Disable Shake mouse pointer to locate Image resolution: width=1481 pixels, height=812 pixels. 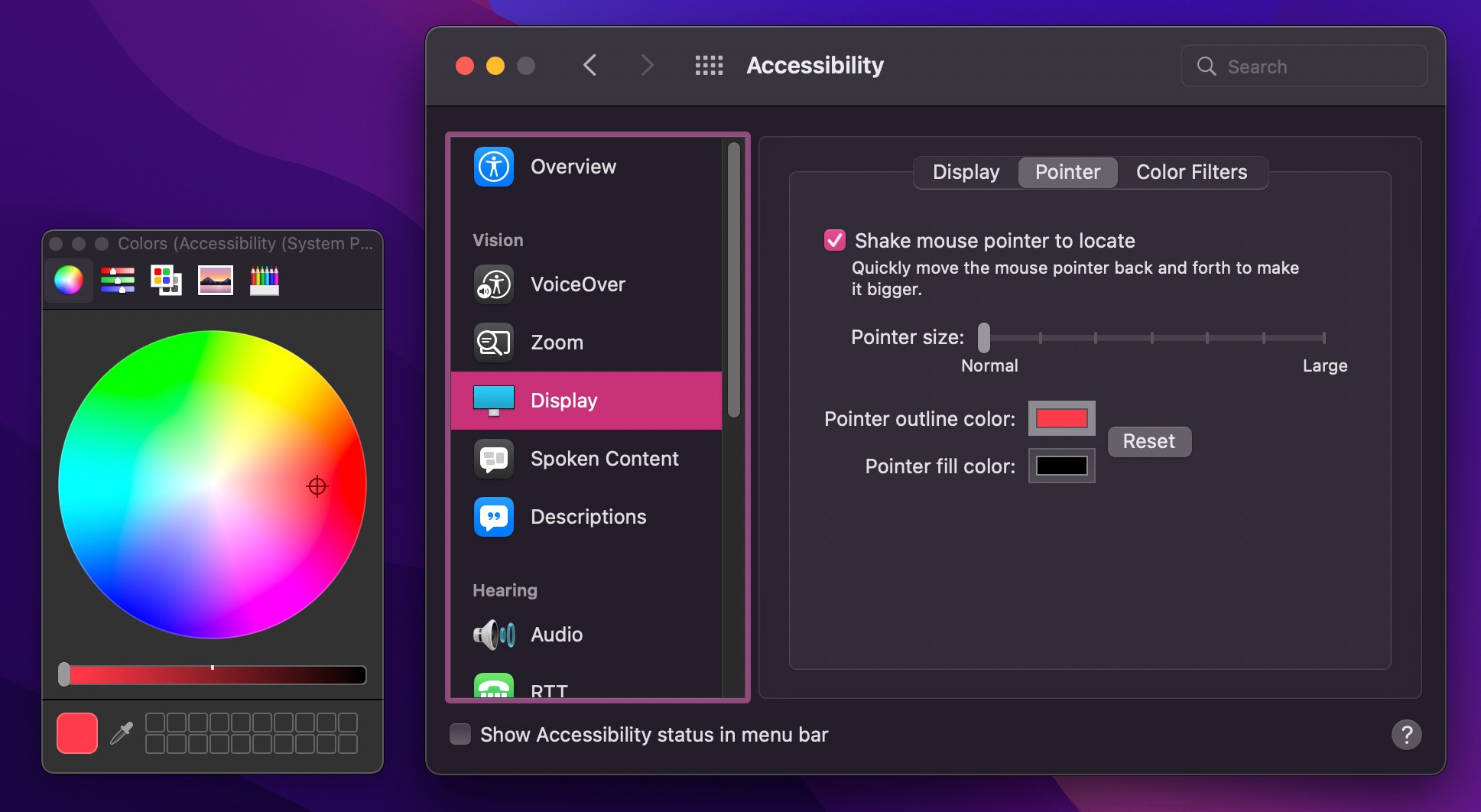point(834,241)
